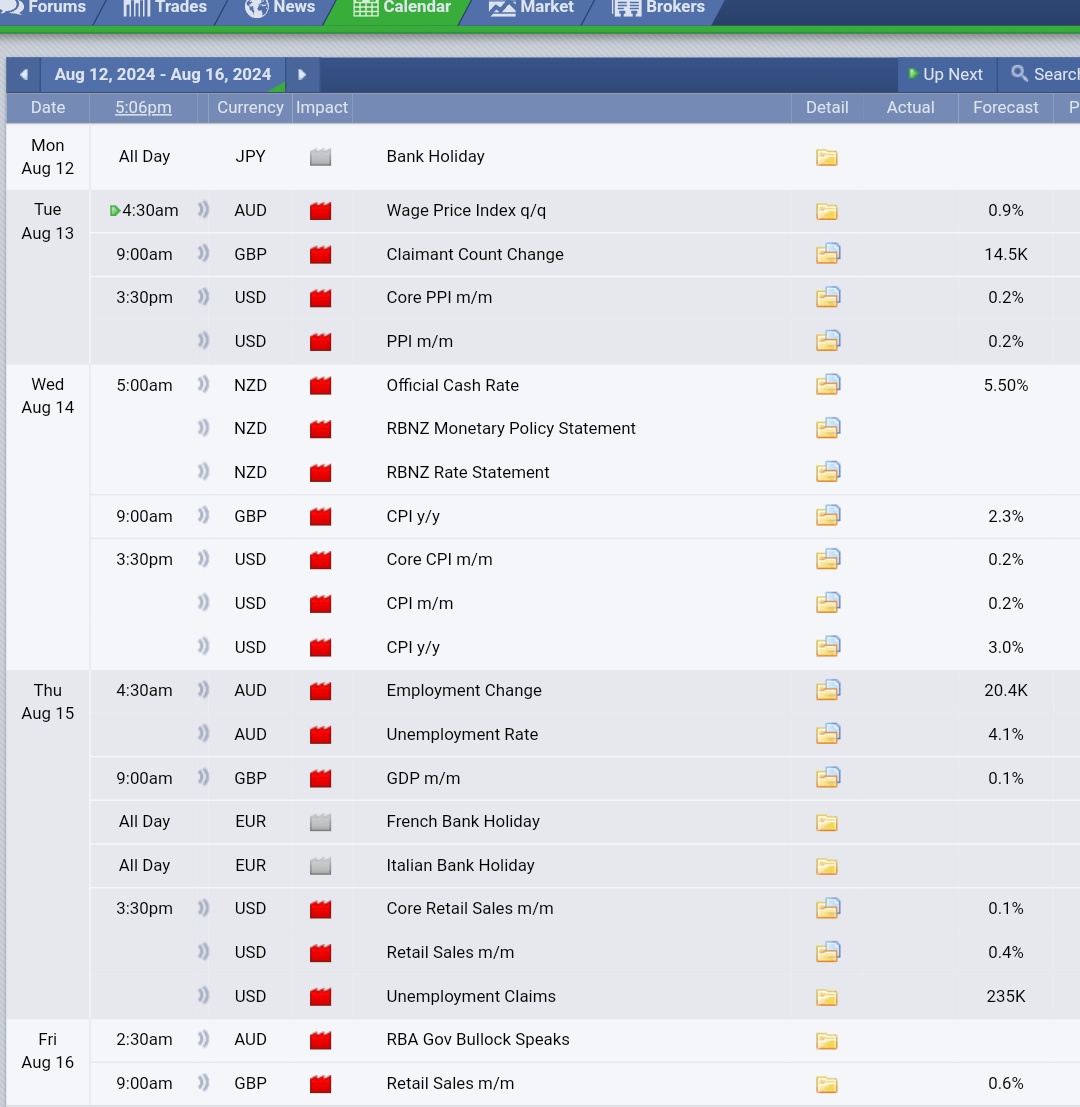Open detail folder for USD Retail Sales m/m

828,952
